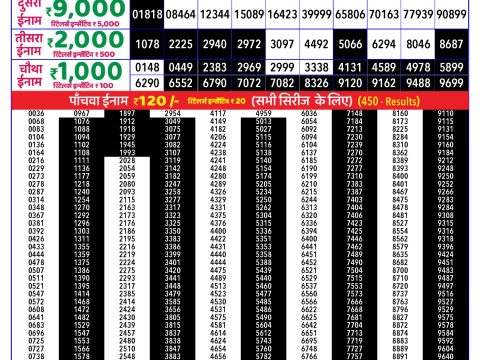The height and width of the screenshot is (360, 480).
Task: Select fifth prize number 9250
Action: point(446,176)
